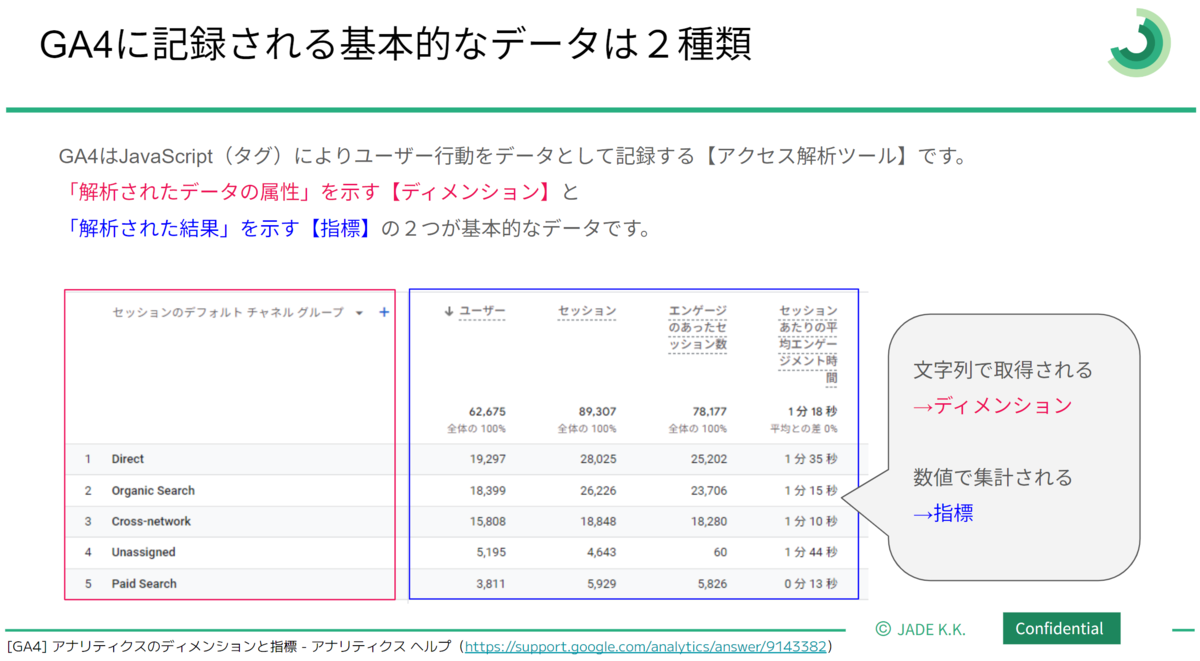
Task: Click the 文字列で取得される callout text
Action: tap(1003, 370)
